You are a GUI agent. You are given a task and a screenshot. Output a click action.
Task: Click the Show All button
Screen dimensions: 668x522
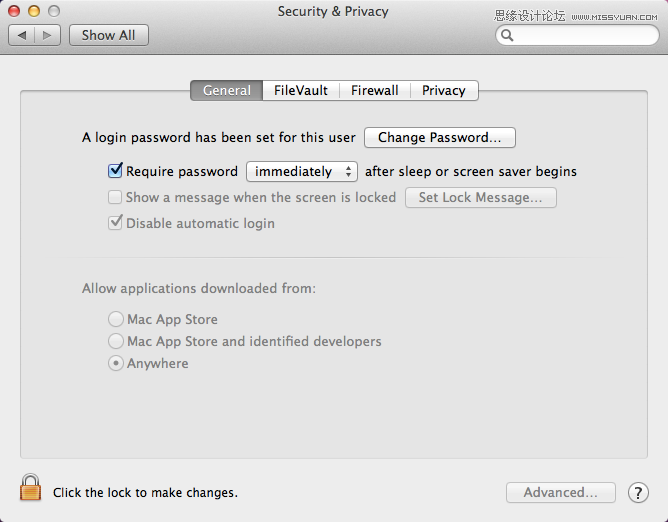point(109,35)
